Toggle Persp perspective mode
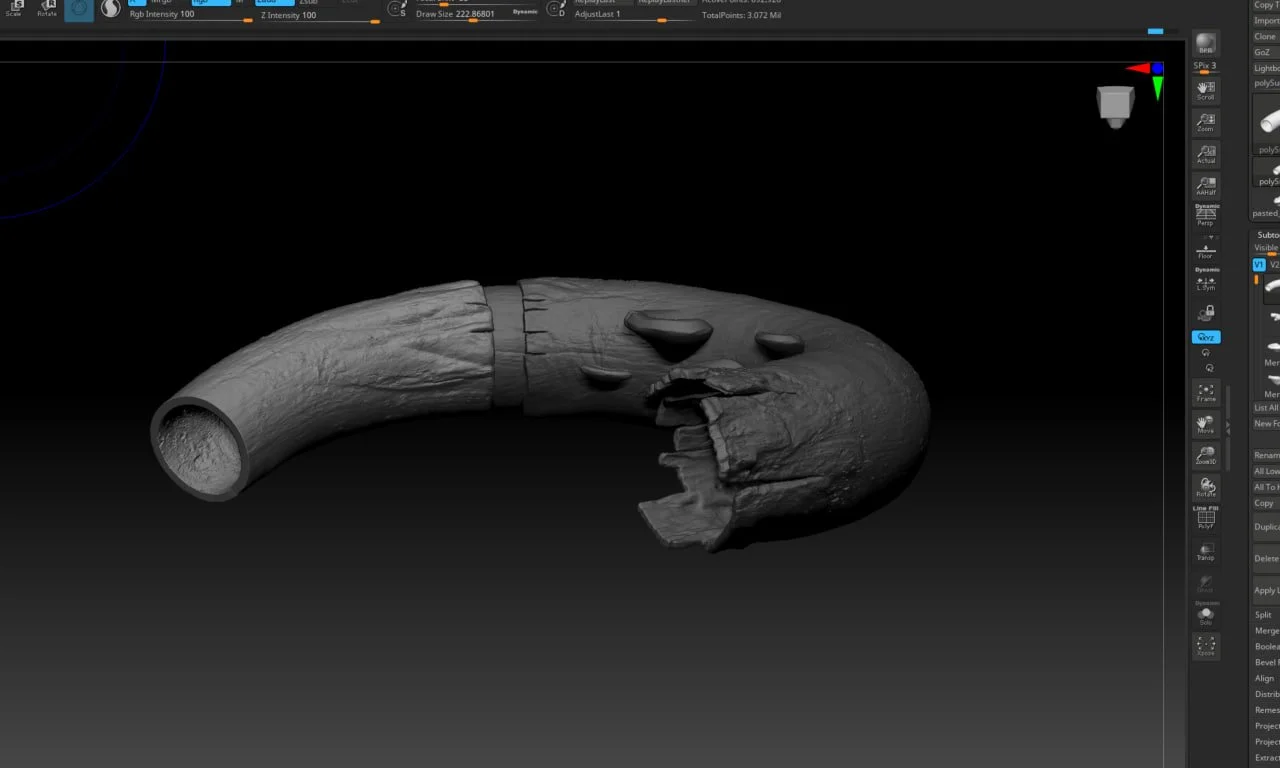 (1205, 215)
